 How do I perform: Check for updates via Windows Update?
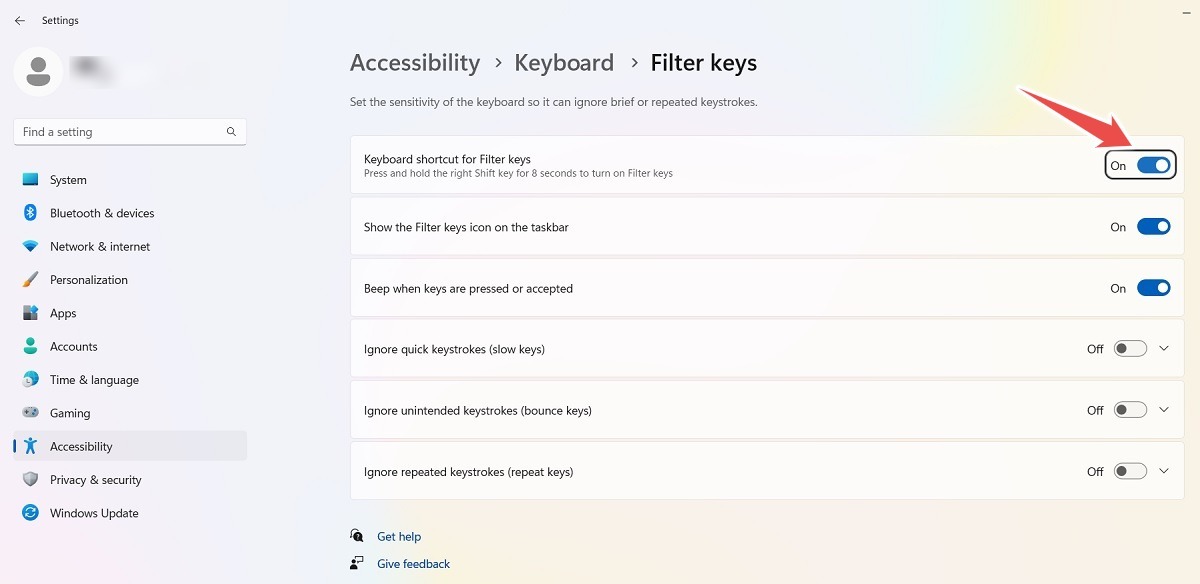(94, 512)
